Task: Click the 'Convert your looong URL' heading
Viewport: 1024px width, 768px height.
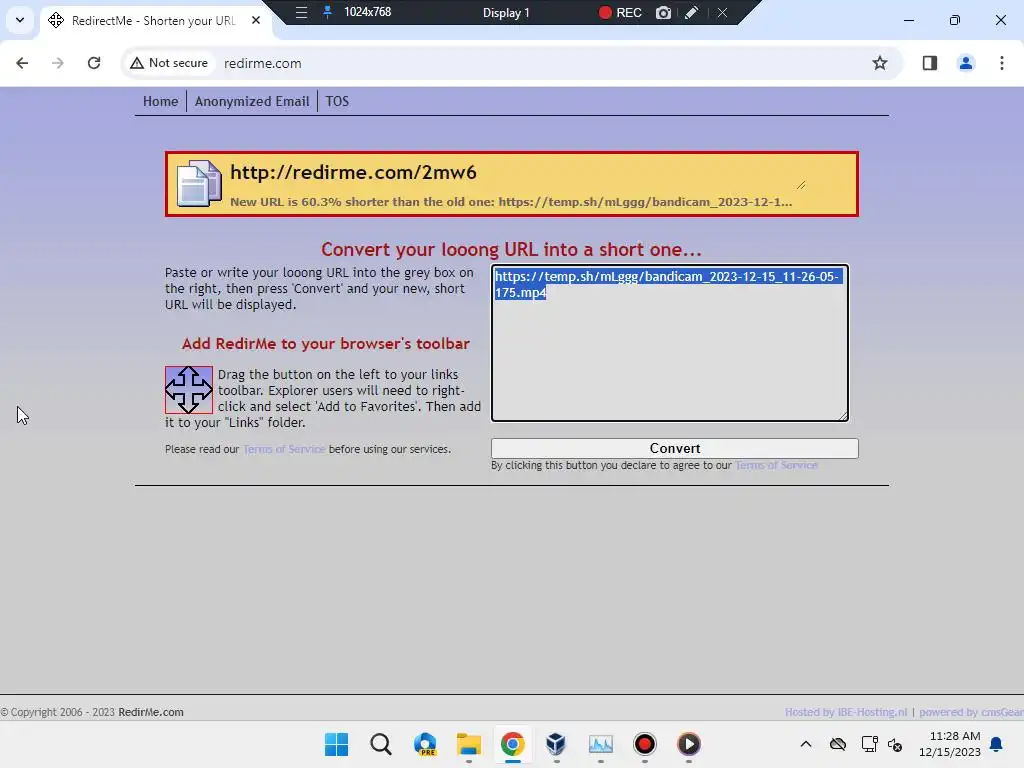Action: click(x=511, y=249)
